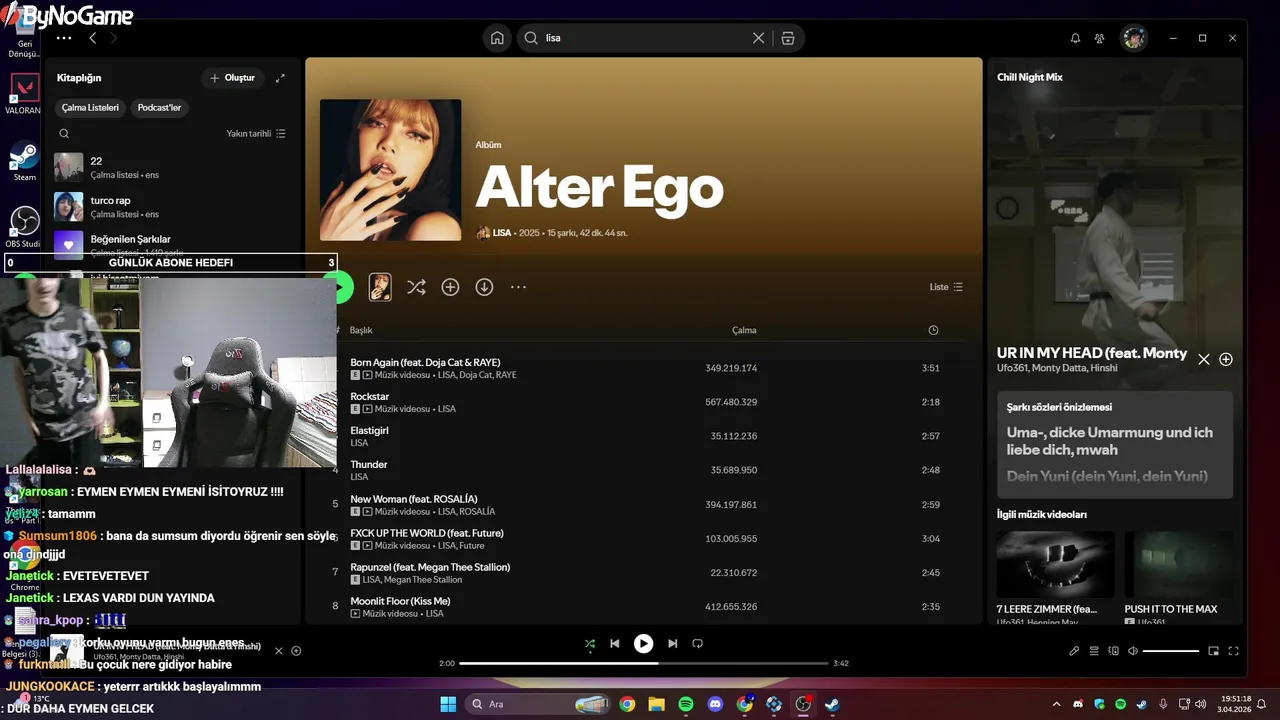Seek using the song progress bar
1280x720 pixels.
coord(644,663)
